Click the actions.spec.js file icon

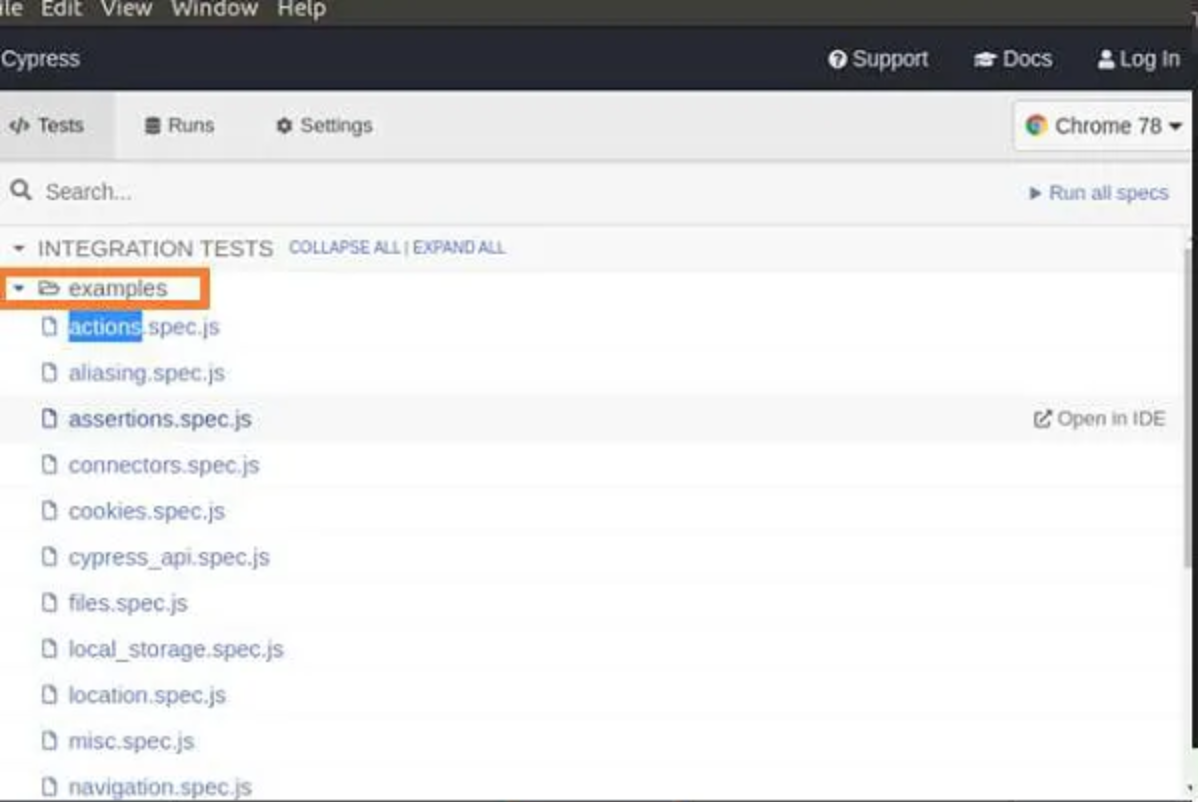tap(49, 327)
